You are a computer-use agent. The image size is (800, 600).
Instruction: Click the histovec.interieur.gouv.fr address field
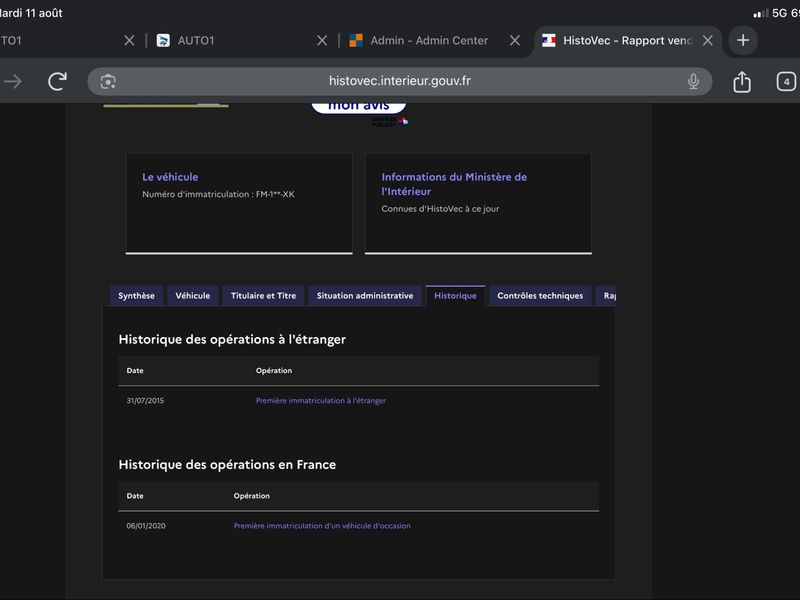(399, 81)
